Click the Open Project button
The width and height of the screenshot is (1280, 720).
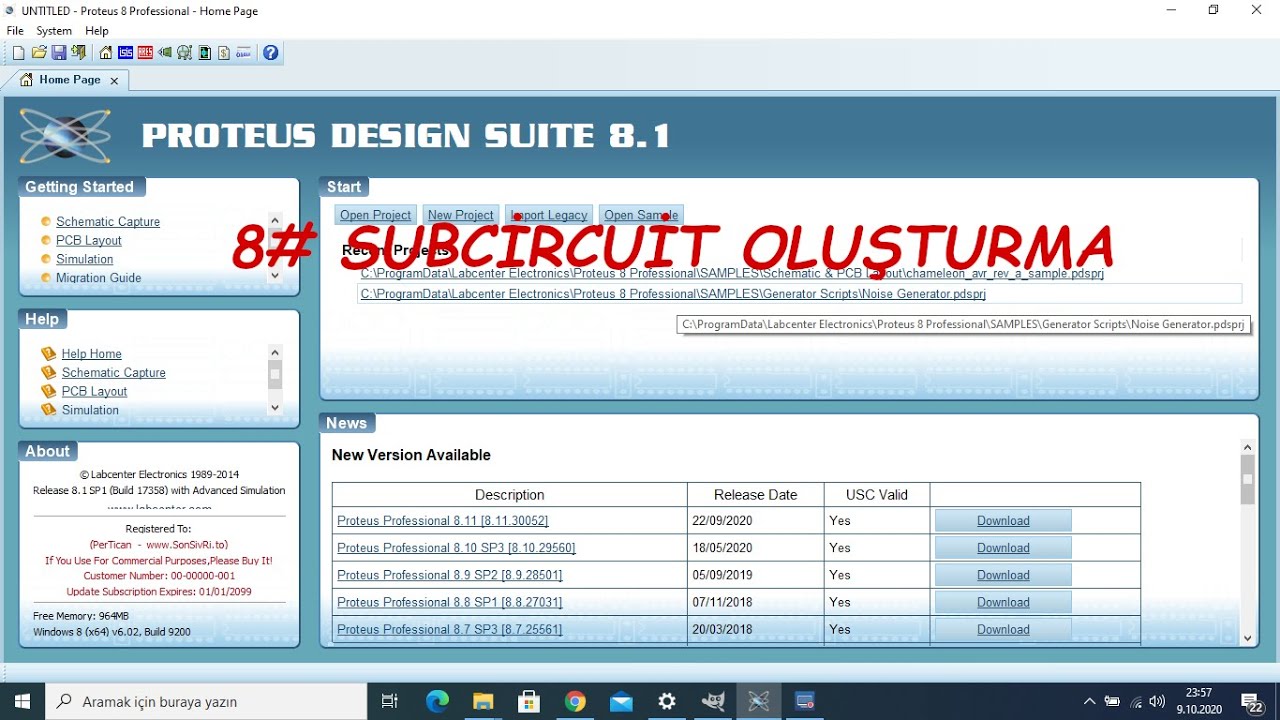click(375, 215)
